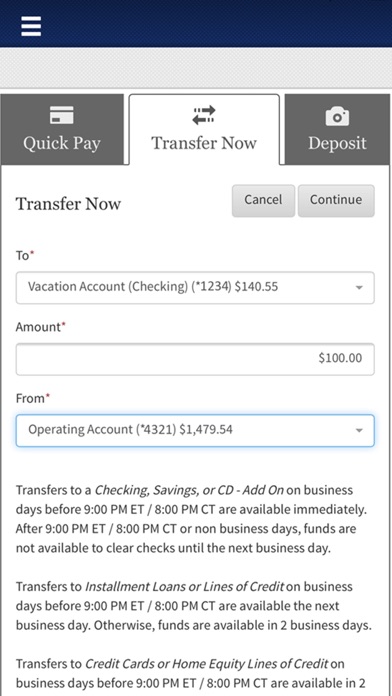Image resolution: width=392 pixels, height=696 pixels.
Task: Open the To account dropdown
Action: (x=195, y=288)
